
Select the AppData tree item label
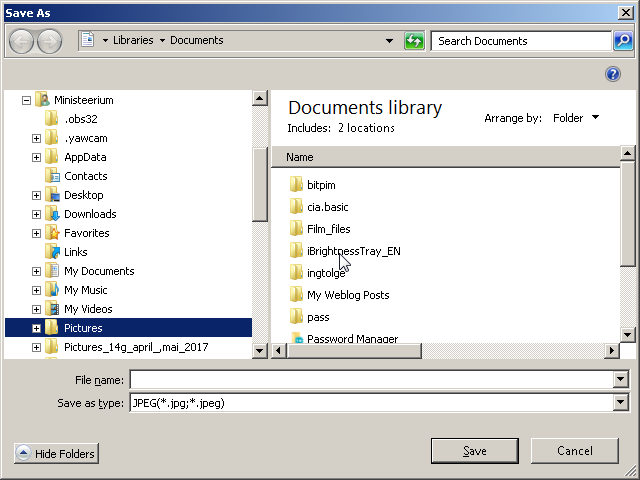(x=85, y=157)
